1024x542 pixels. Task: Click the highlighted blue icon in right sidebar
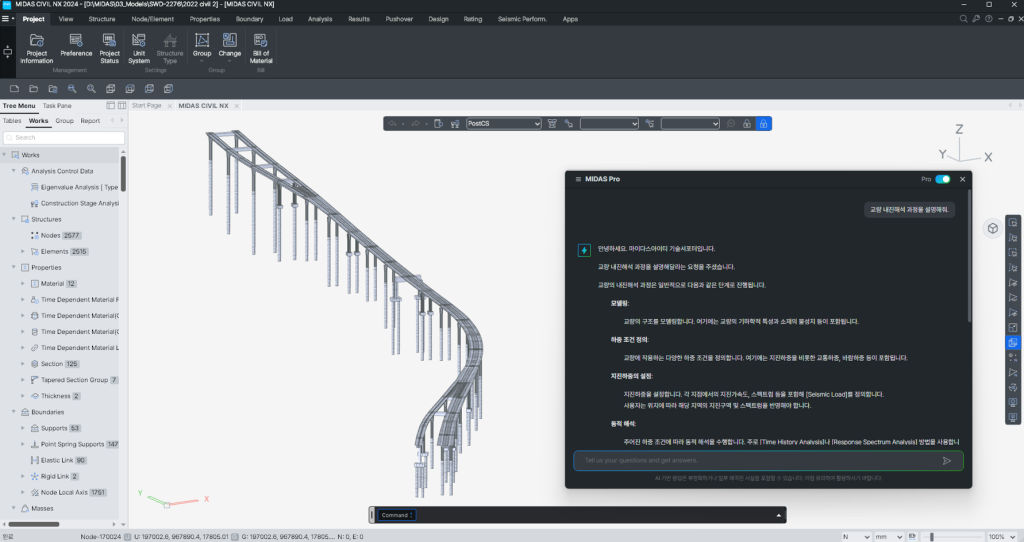(x=1013, y=342)
